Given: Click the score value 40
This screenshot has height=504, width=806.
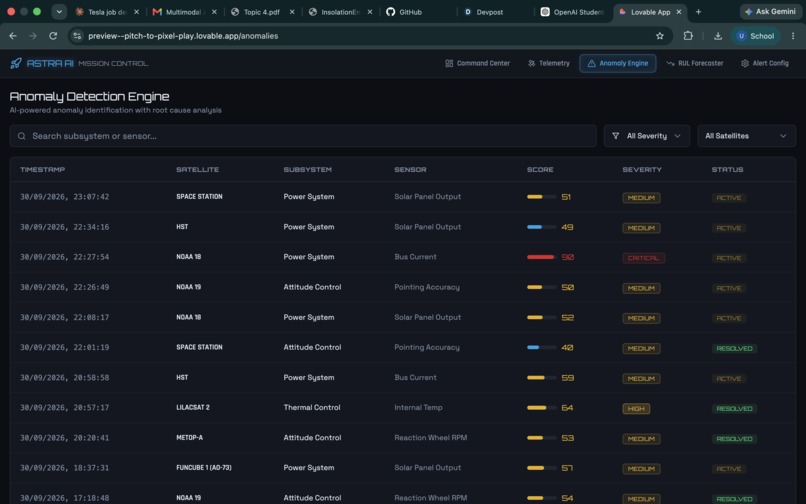Looking at the screenshot, I should coord(567,348).
